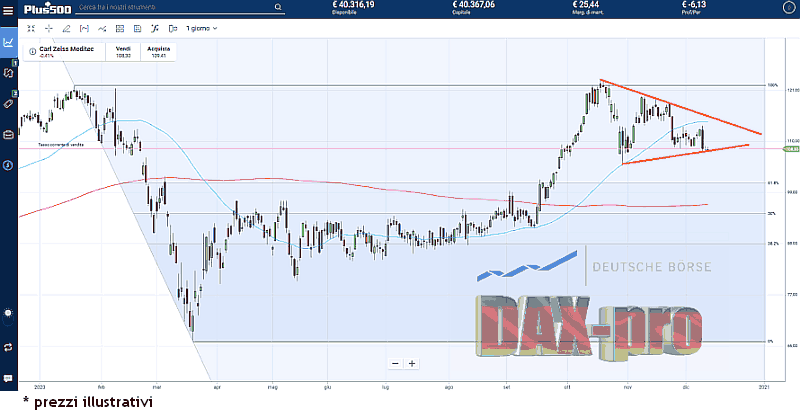
Task: Click the € -6,13 profit/loss value
Action: (x=692, y=7)
